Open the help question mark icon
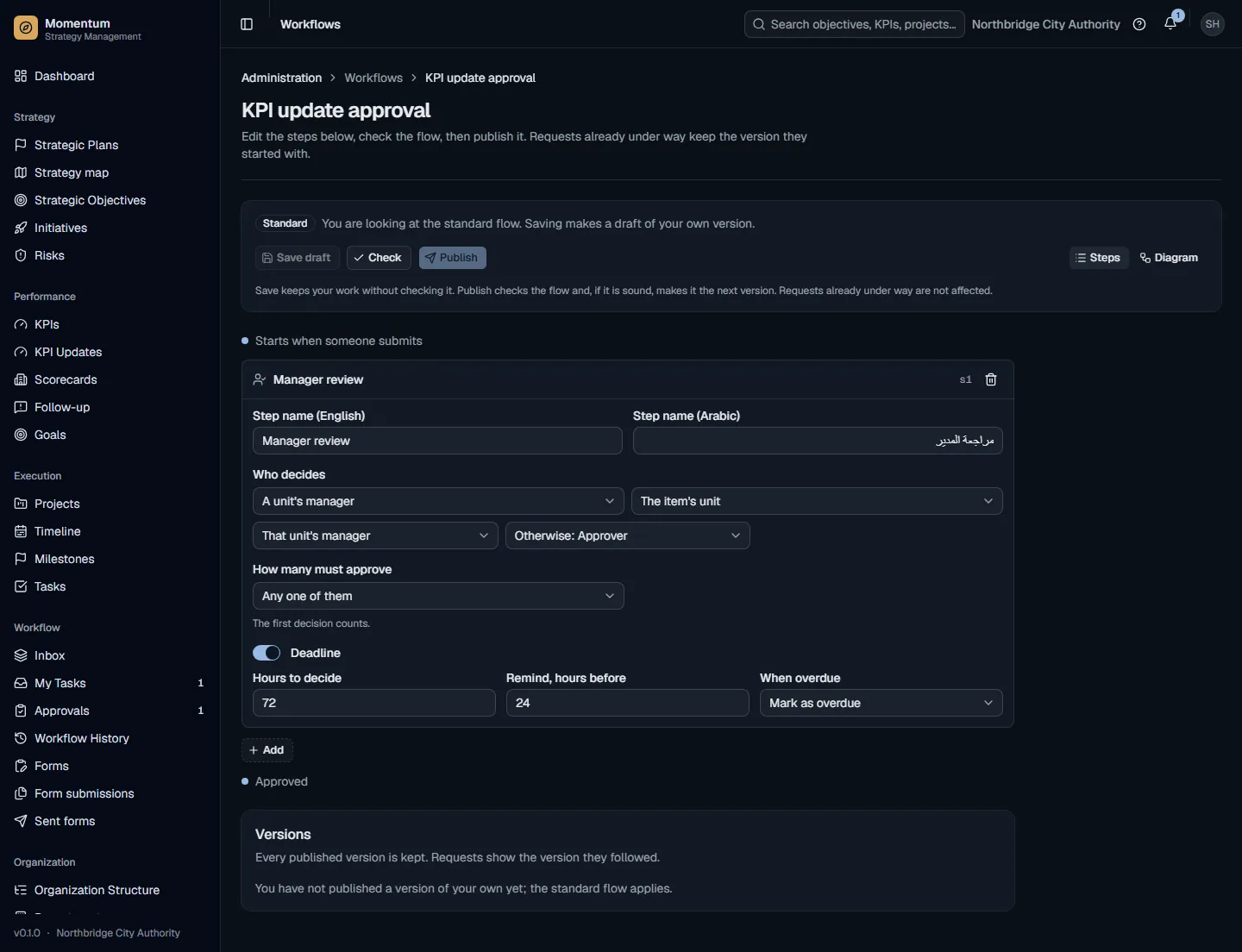The height and width of the screenshot is (952, 1242). coord(1139,24)
